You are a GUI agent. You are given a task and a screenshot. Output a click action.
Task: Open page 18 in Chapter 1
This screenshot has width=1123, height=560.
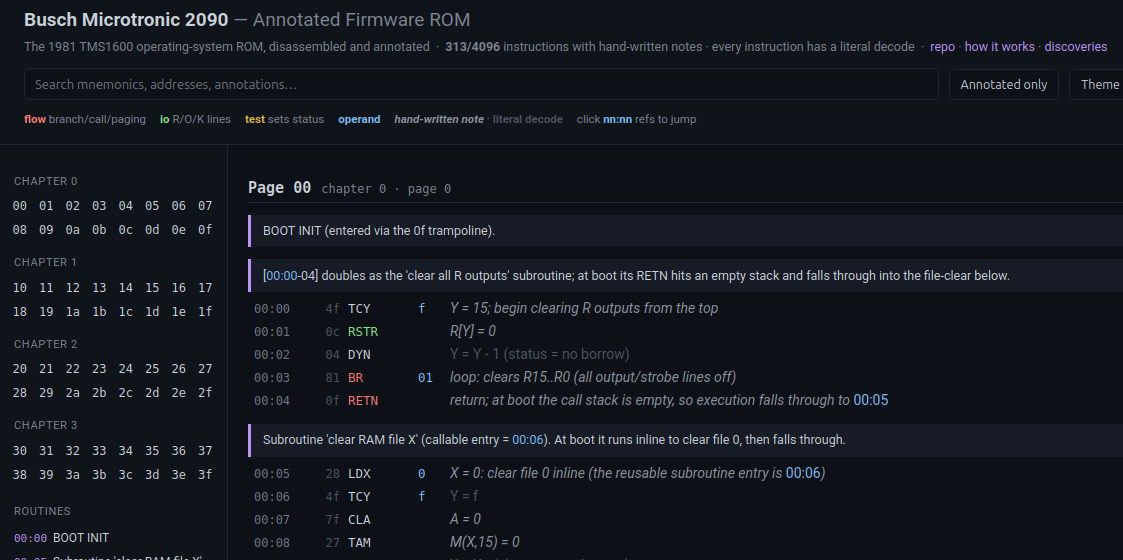click(x=20, y=312)
